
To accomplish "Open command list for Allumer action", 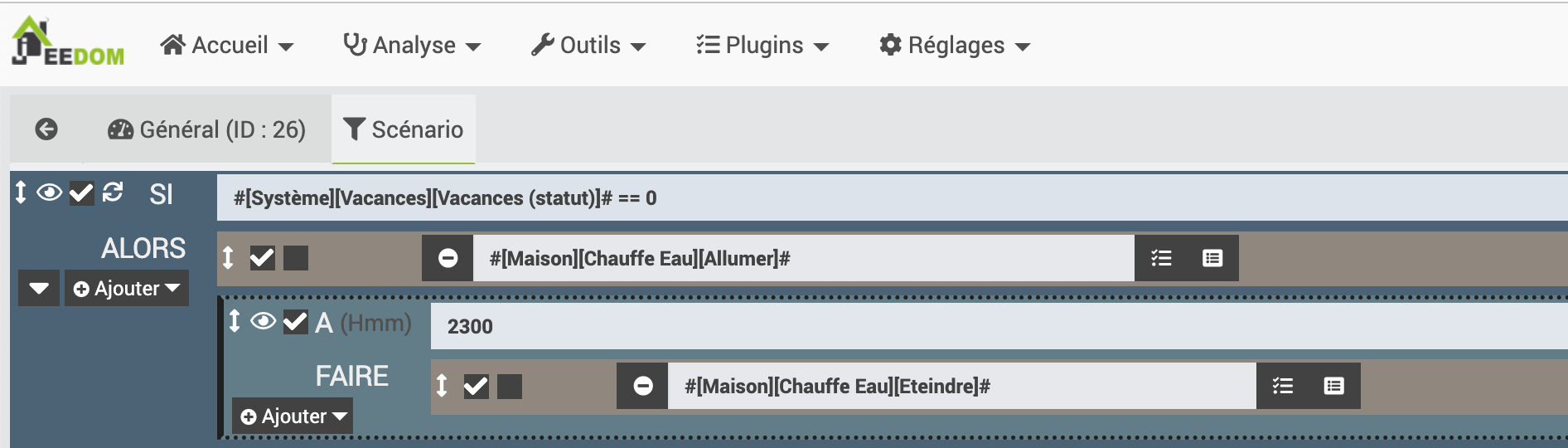I will point(1161,258).
